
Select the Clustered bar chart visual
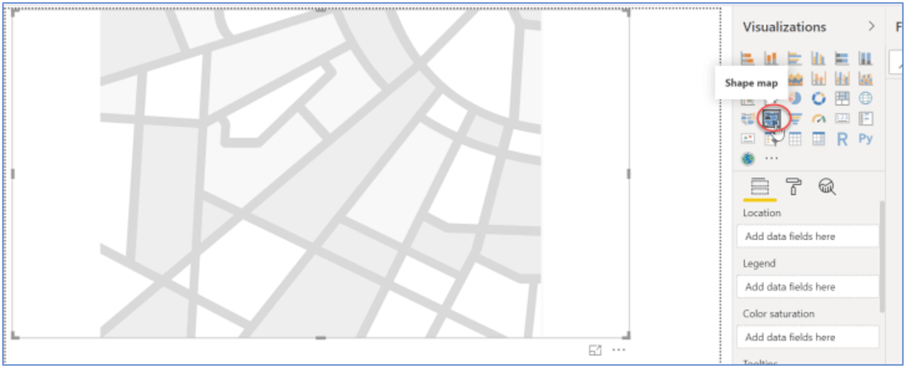(795, 58)
